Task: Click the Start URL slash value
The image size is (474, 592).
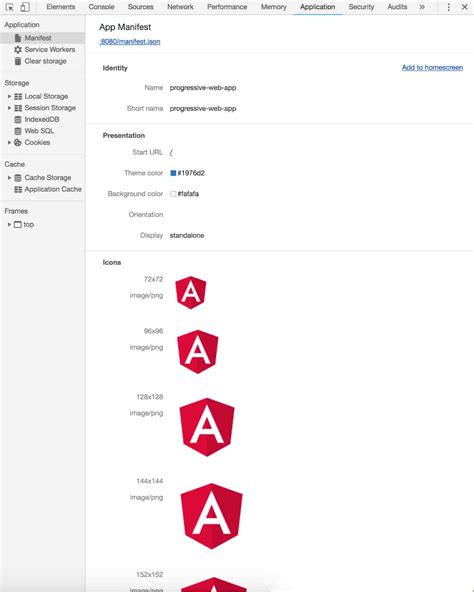Action: (x=171, y=153)
